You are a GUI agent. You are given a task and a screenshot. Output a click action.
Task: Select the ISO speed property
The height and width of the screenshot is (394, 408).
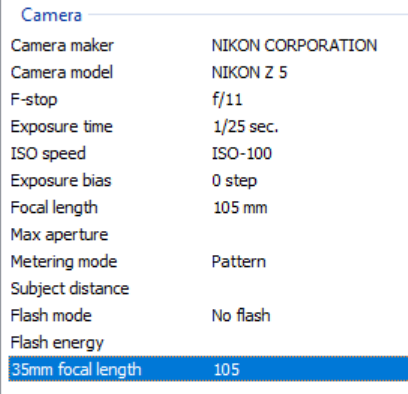[x=48, y=154]
